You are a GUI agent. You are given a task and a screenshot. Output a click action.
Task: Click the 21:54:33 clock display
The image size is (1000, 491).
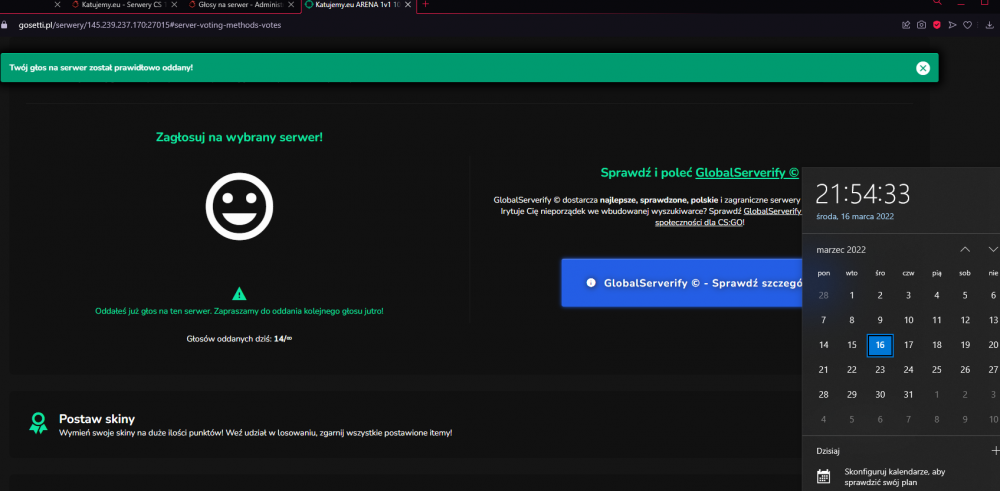[x=863, y=194]
